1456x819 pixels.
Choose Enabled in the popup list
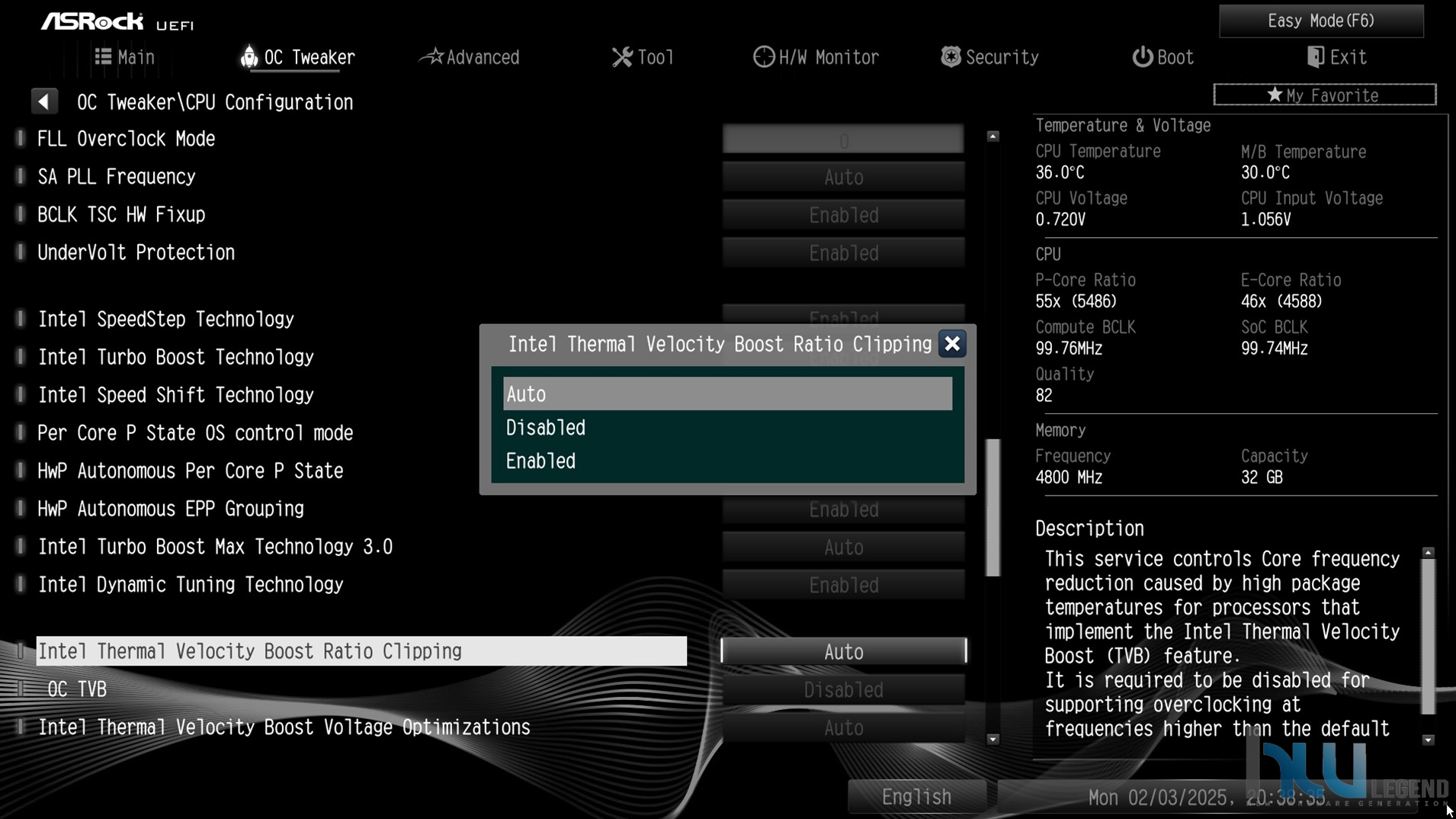coord(727,461)
